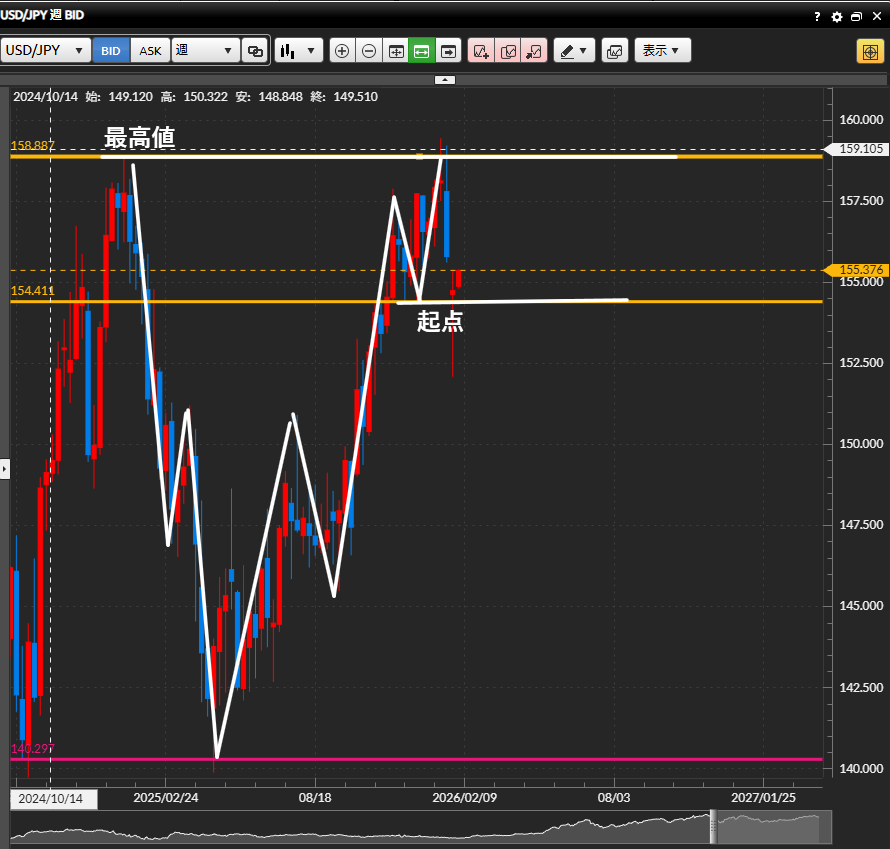The height and width of the screenshot is (849, 890).
Task: Click the add technical indicator icon
Action: pyautogui.click(x=481, y=51)
